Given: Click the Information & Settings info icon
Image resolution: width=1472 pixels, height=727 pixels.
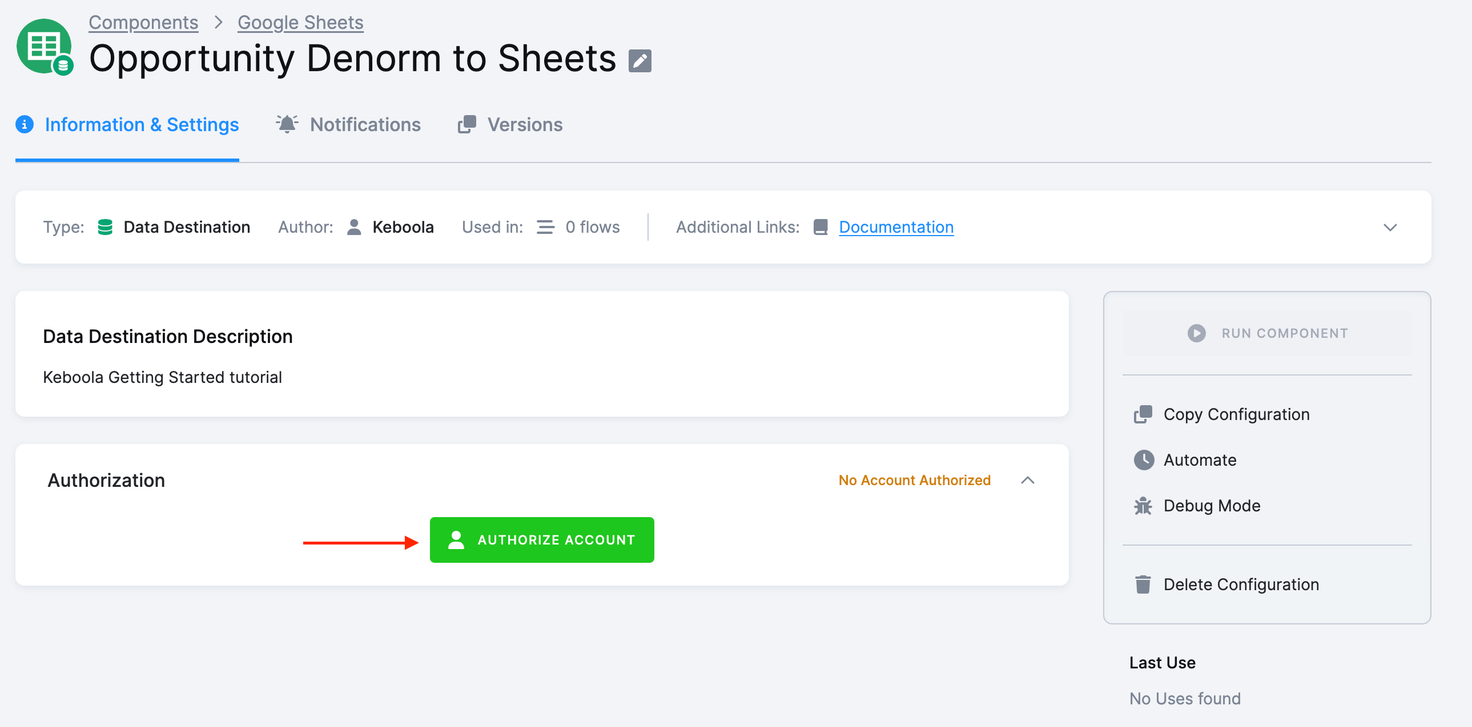Looking at the screenshot, I should point(26,124).
